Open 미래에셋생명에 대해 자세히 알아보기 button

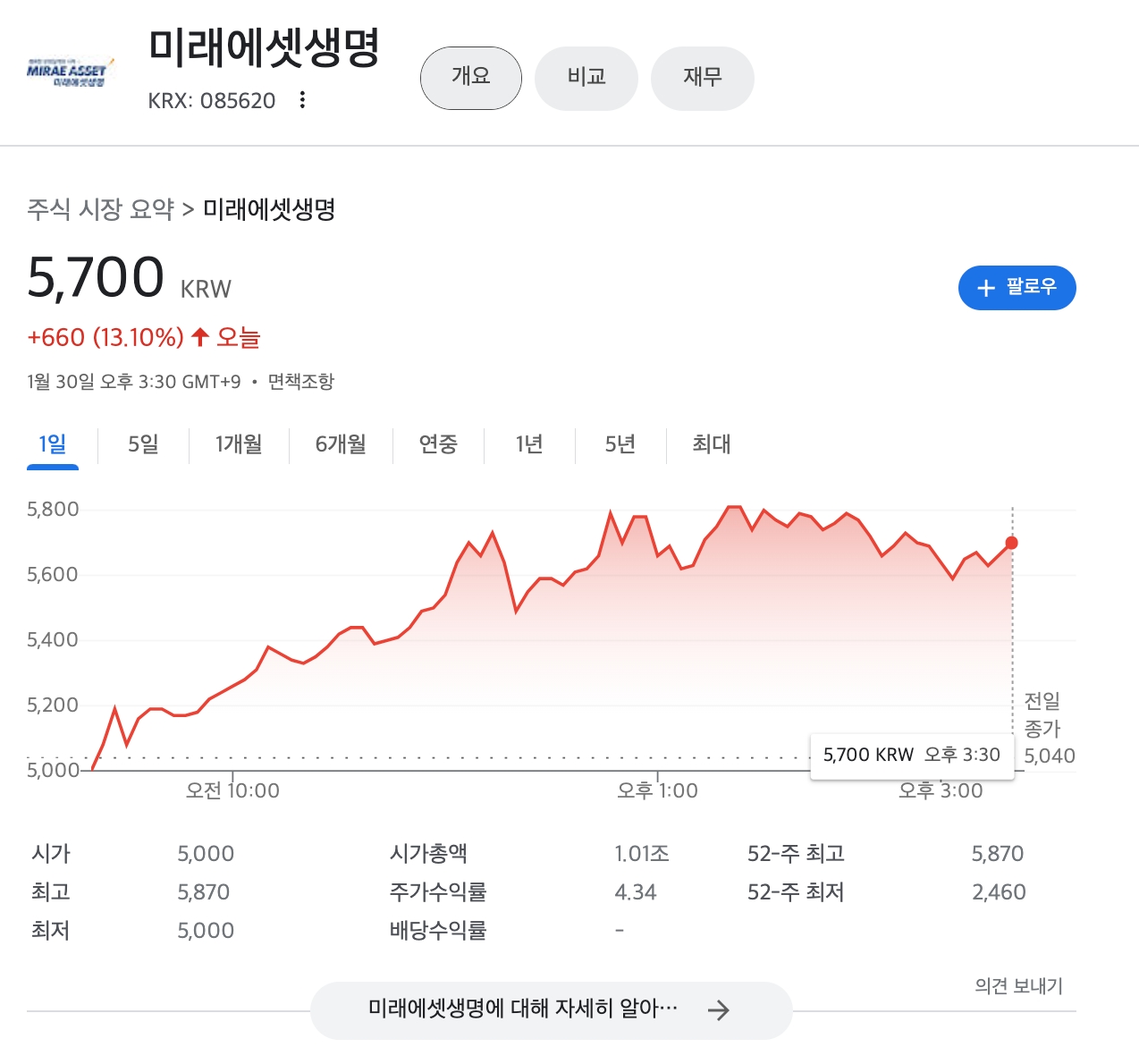[x=551, y=1010]
